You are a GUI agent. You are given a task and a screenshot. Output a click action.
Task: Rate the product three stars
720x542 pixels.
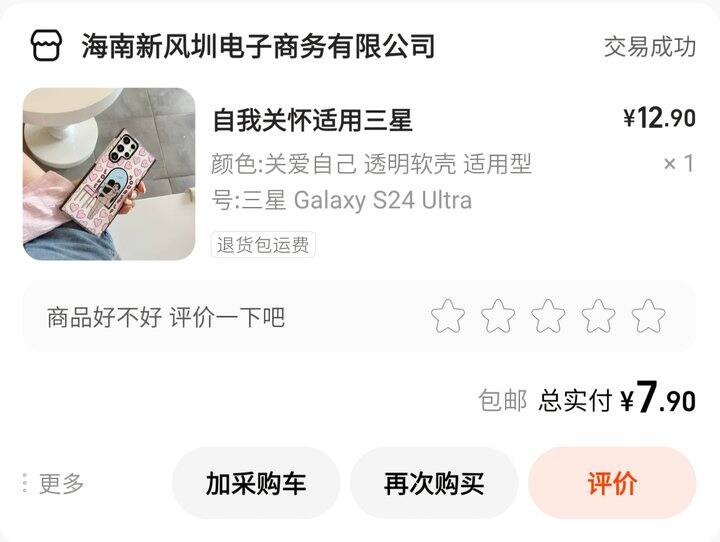pyautogui.click(x=548, y=316)
